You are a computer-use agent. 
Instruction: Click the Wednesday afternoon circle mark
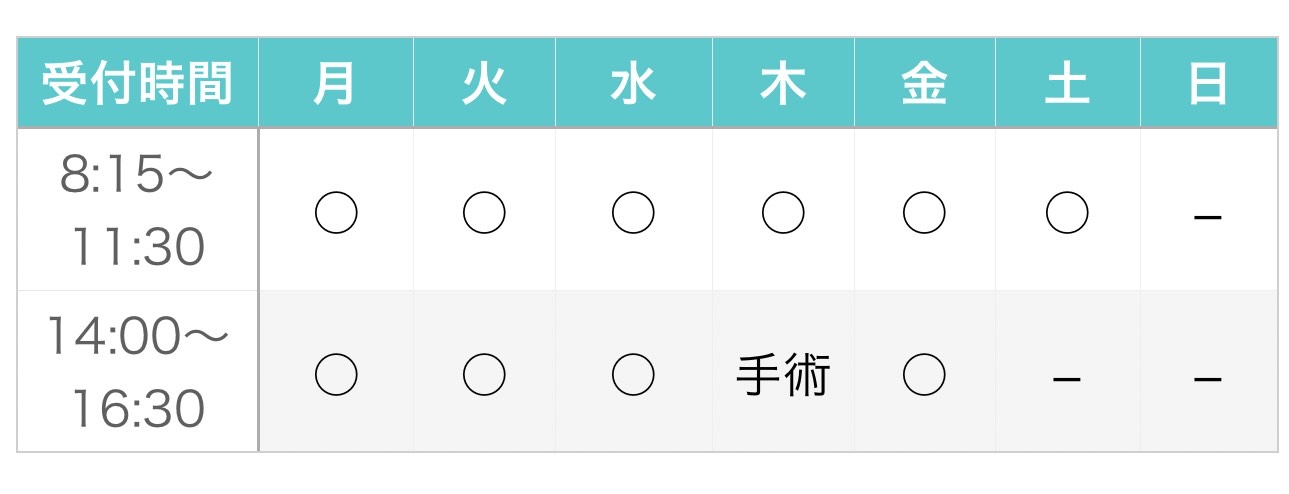click(633, 375)
